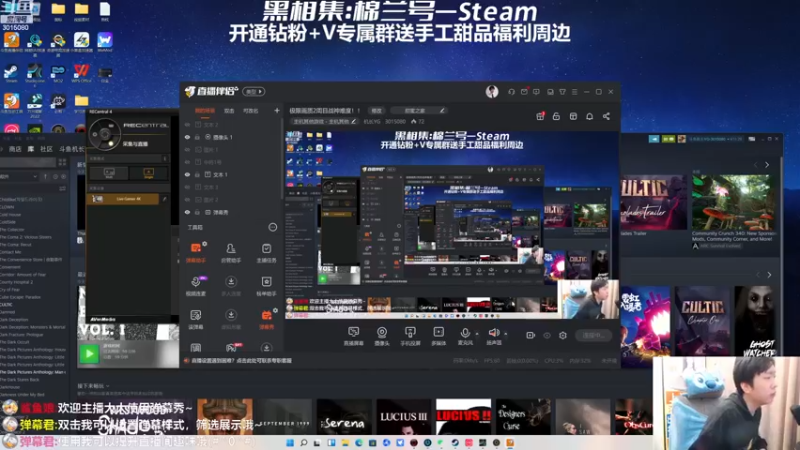Image resolution: width=800 pixels, height=450 pixels.
Task: Toggle lock on 摄像头 1 source
Action: (197, 137)
